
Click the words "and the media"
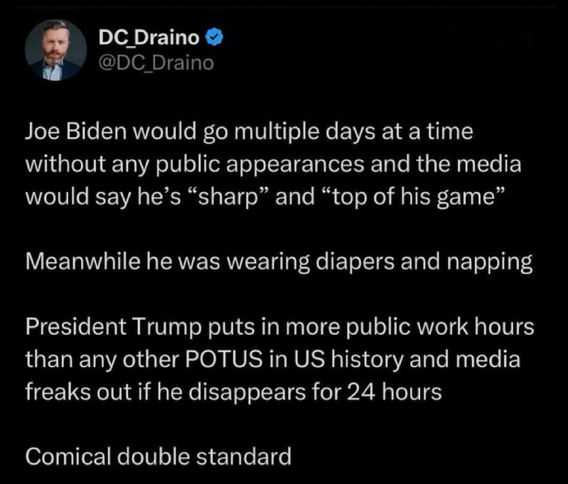[x=446, y=164]
